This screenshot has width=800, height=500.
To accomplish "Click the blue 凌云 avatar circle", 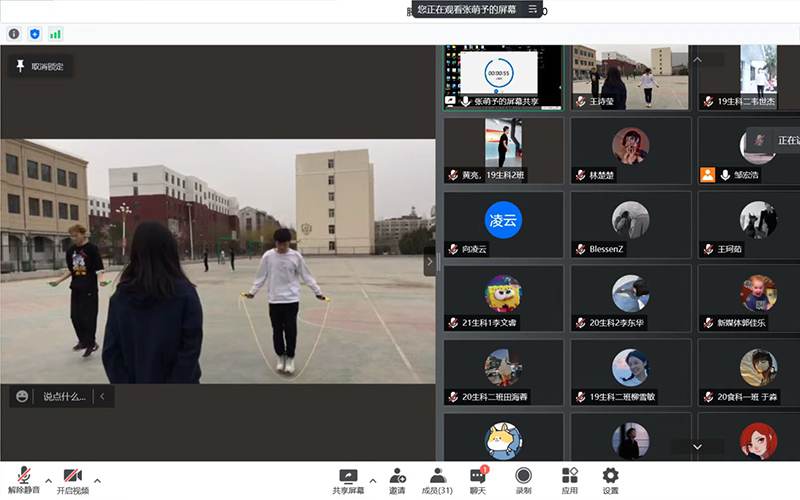I will [x=503, y=220].
